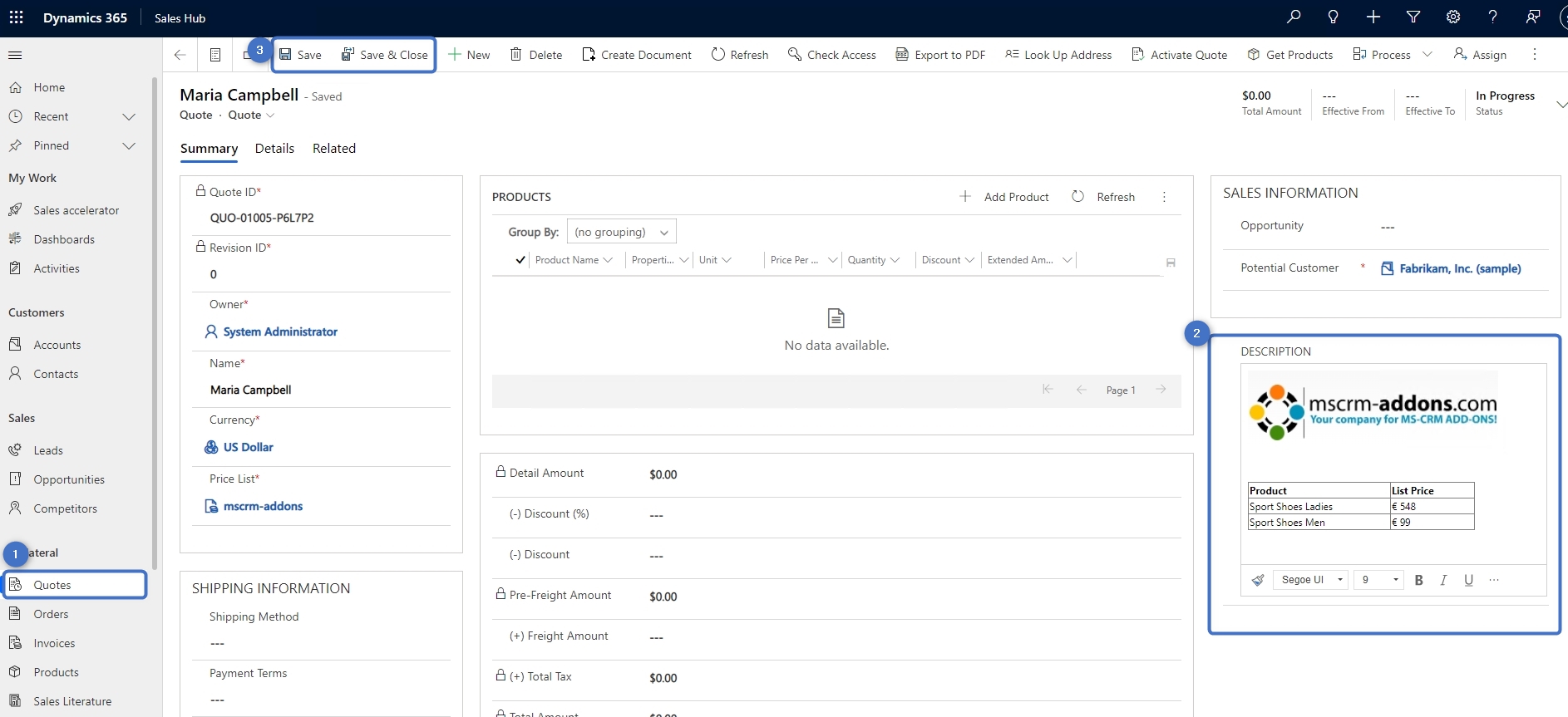Click the plus quick-create icon in top bar

point(1373,17)
